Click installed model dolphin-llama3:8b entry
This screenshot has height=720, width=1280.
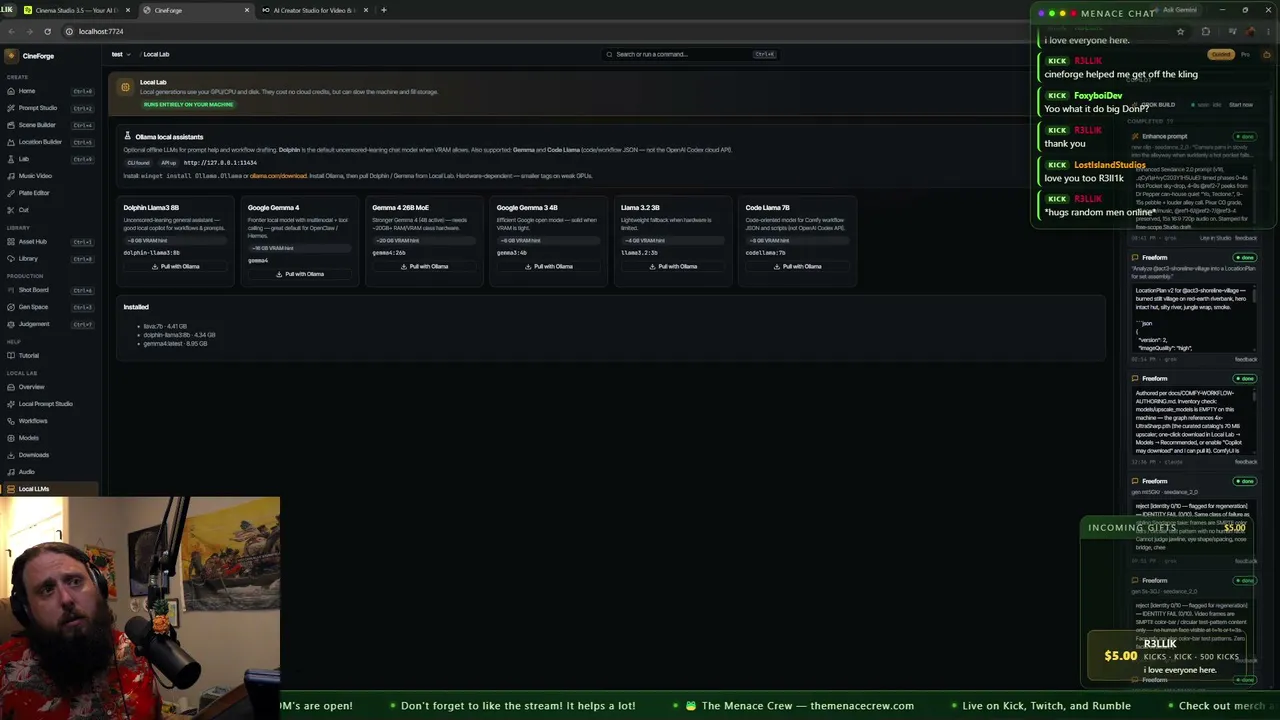click(x=179, y=335)
